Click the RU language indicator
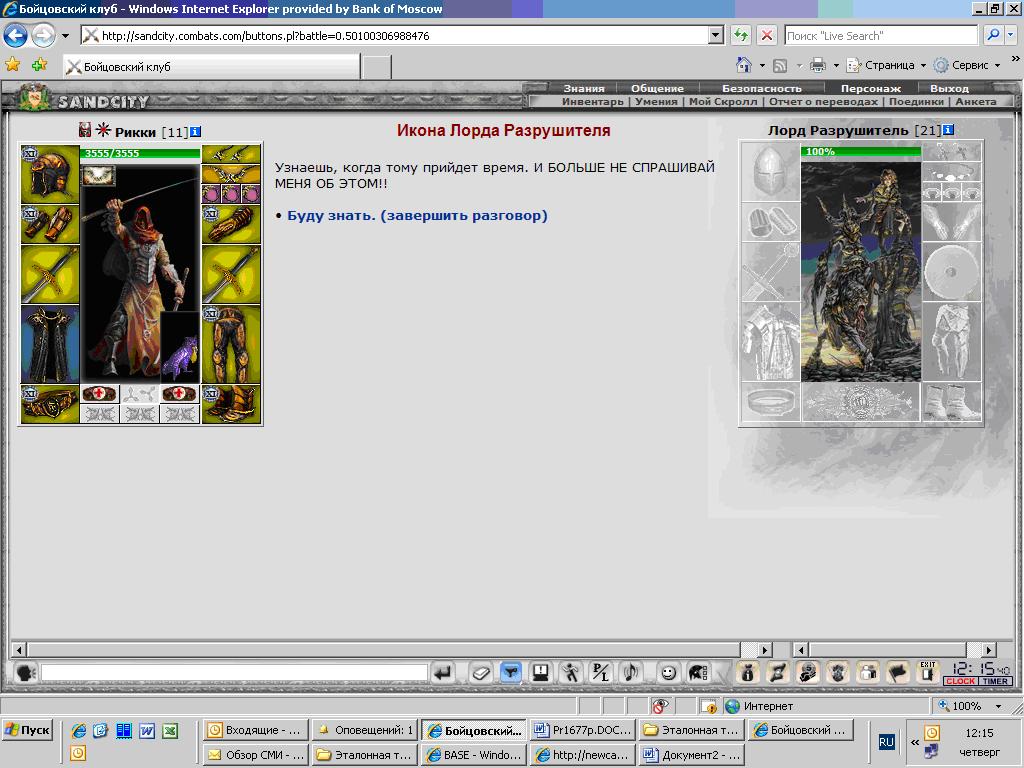The image size is (1024, 768). 886,742
